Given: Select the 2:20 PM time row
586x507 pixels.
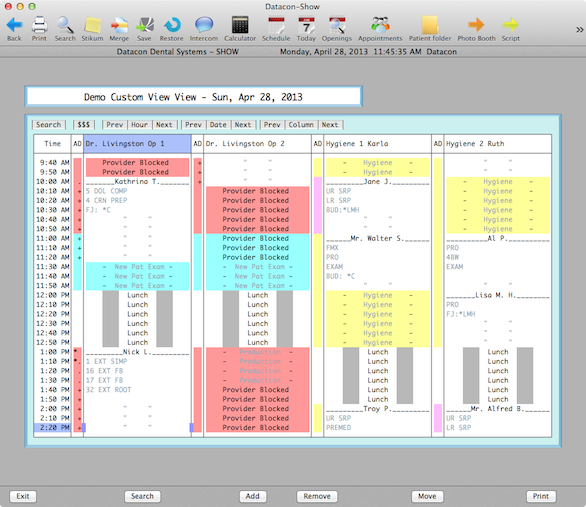Looking at the screenshot, I should (x=53, y=427).
